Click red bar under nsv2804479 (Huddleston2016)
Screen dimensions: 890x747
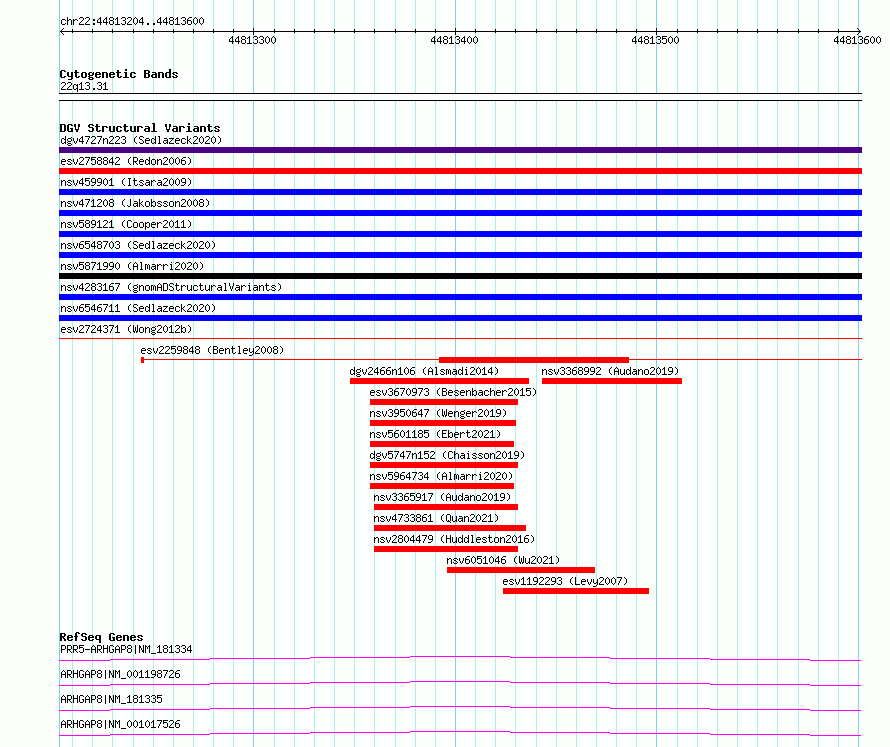coord(446,549)
